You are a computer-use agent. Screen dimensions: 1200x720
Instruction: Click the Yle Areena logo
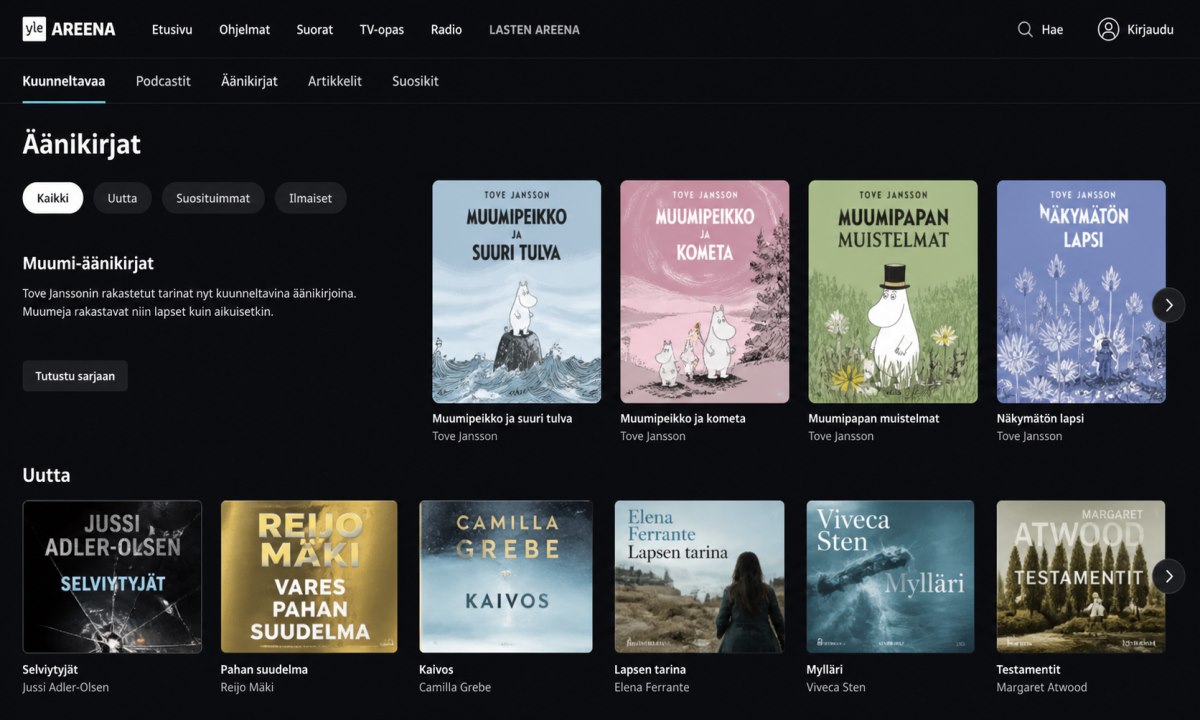69,29
